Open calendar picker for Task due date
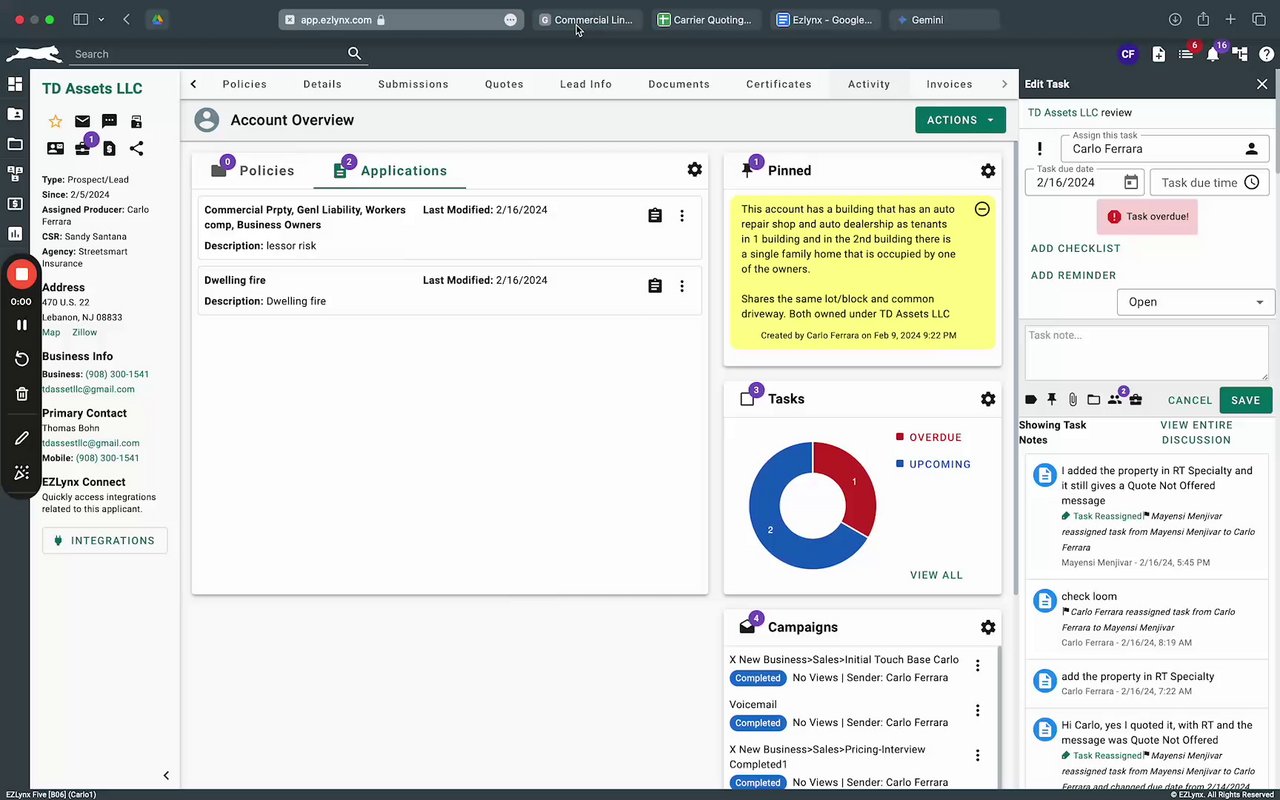 [1131, 182]
